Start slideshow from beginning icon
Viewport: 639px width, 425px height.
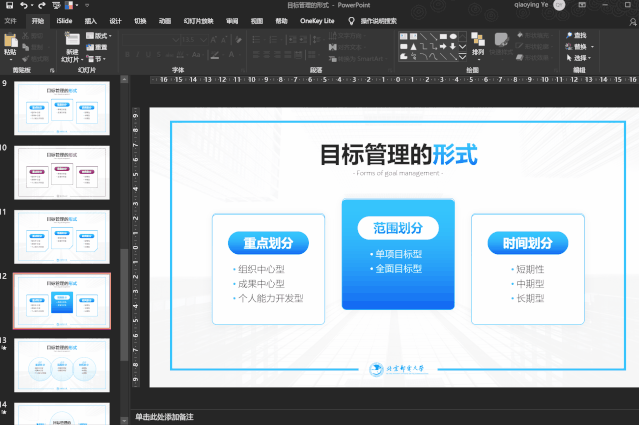[56, 5]
